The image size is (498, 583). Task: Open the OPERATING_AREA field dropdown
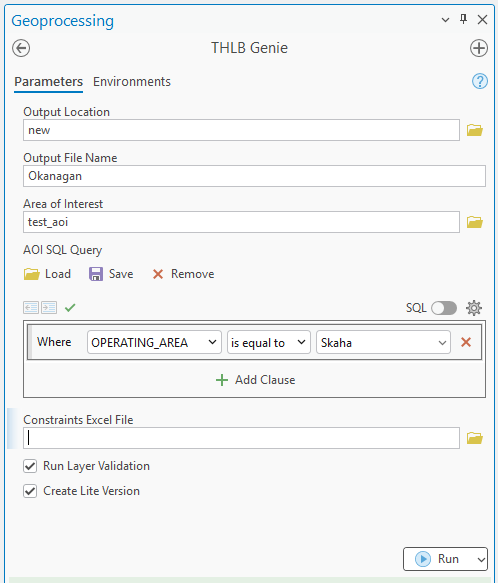(154, 342)
